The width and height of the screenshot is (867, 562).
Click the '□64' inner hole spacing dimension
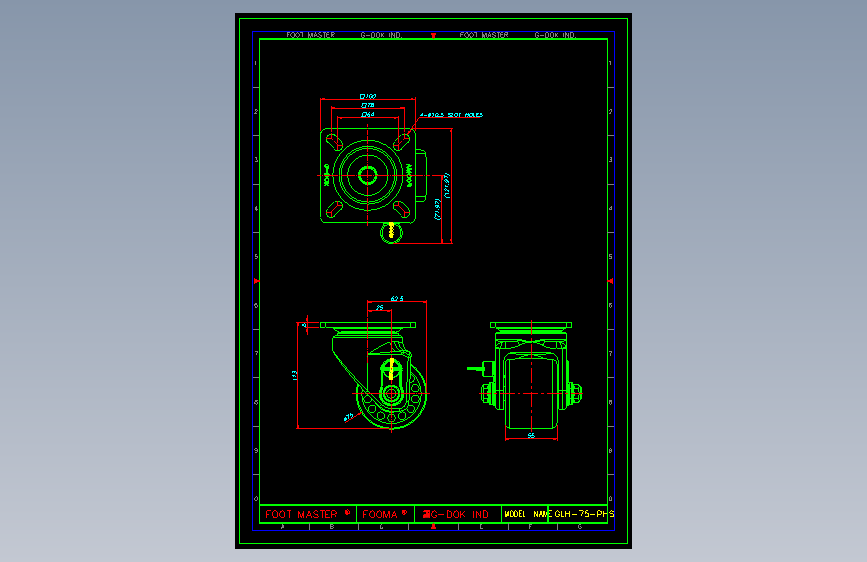[368, 115]
